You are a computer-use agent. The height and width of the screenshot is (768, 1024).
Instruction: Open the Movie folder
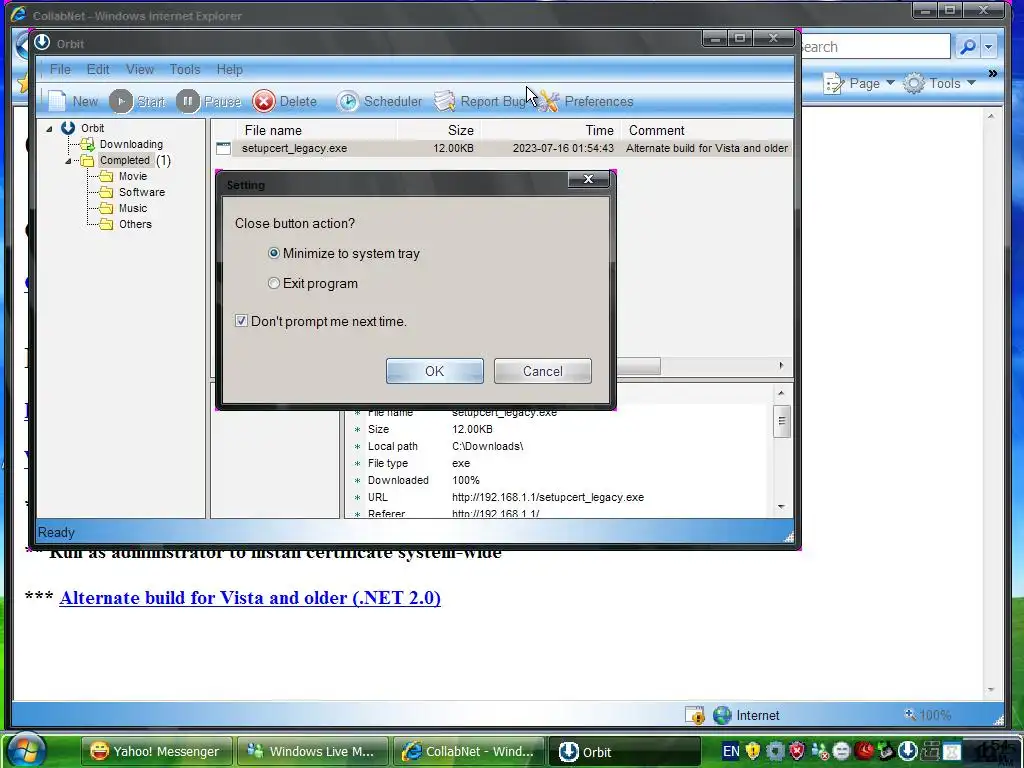(x=133, y=176)
